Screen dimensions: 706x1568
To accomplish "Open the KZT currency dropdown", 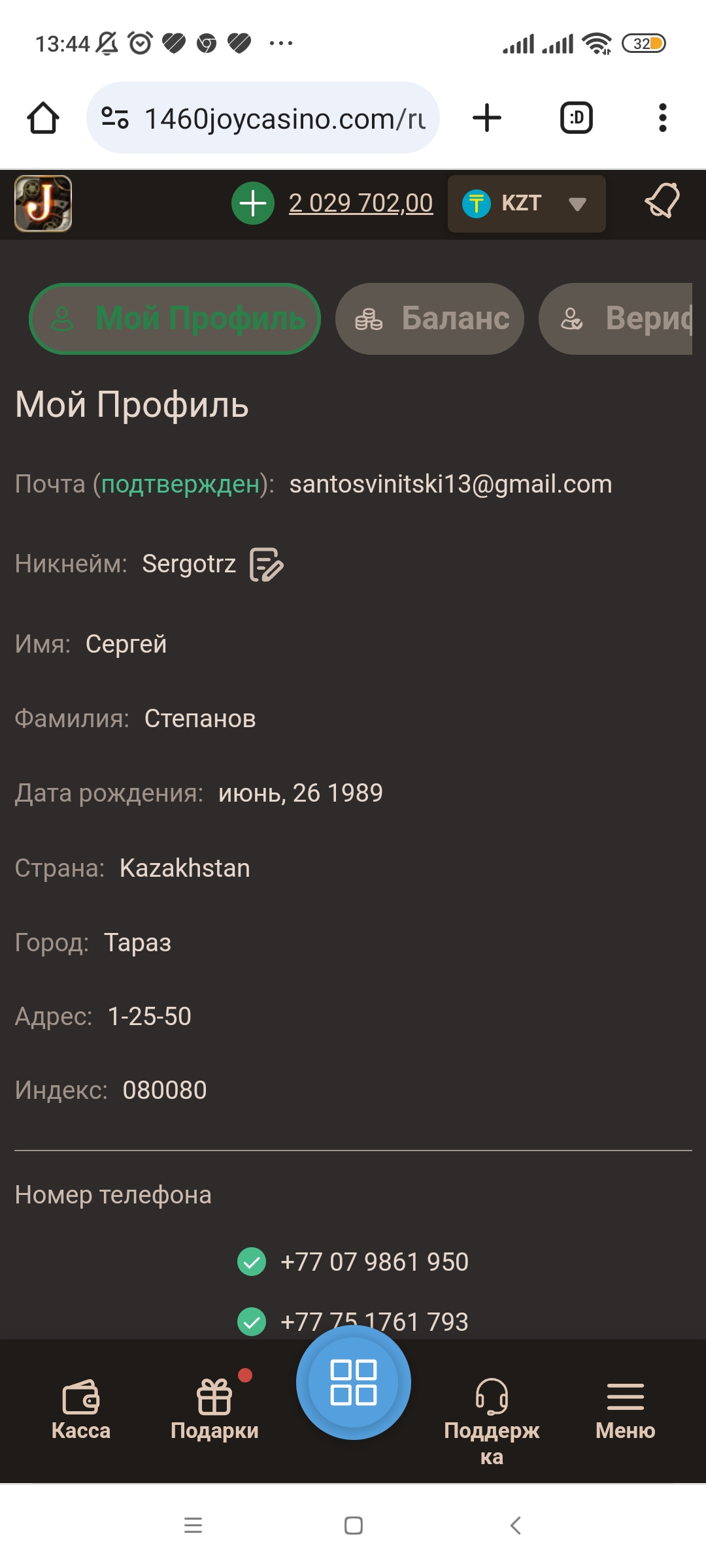I will (526, 204).
